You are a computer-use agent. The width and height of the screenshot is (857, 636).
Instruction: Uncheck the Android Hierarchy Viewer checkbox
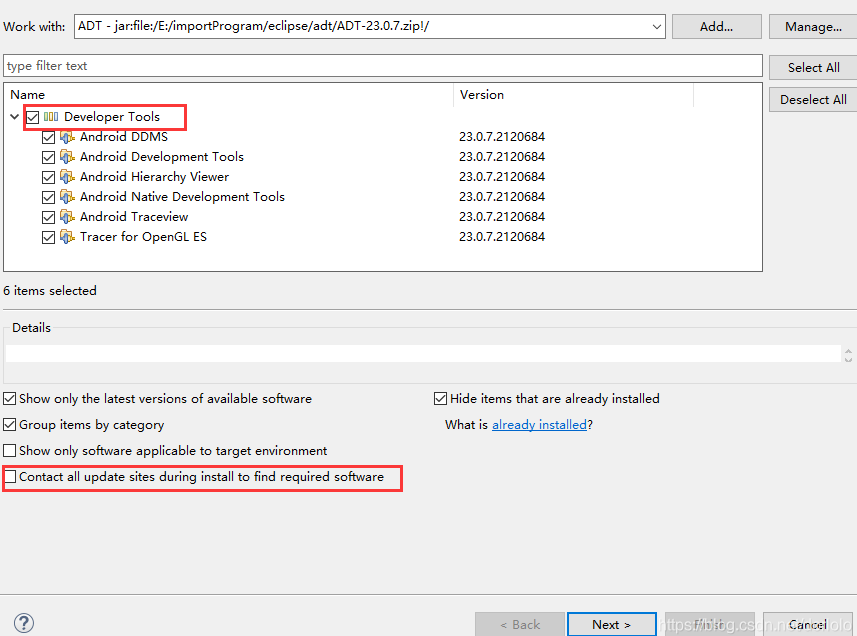point(48,178)
